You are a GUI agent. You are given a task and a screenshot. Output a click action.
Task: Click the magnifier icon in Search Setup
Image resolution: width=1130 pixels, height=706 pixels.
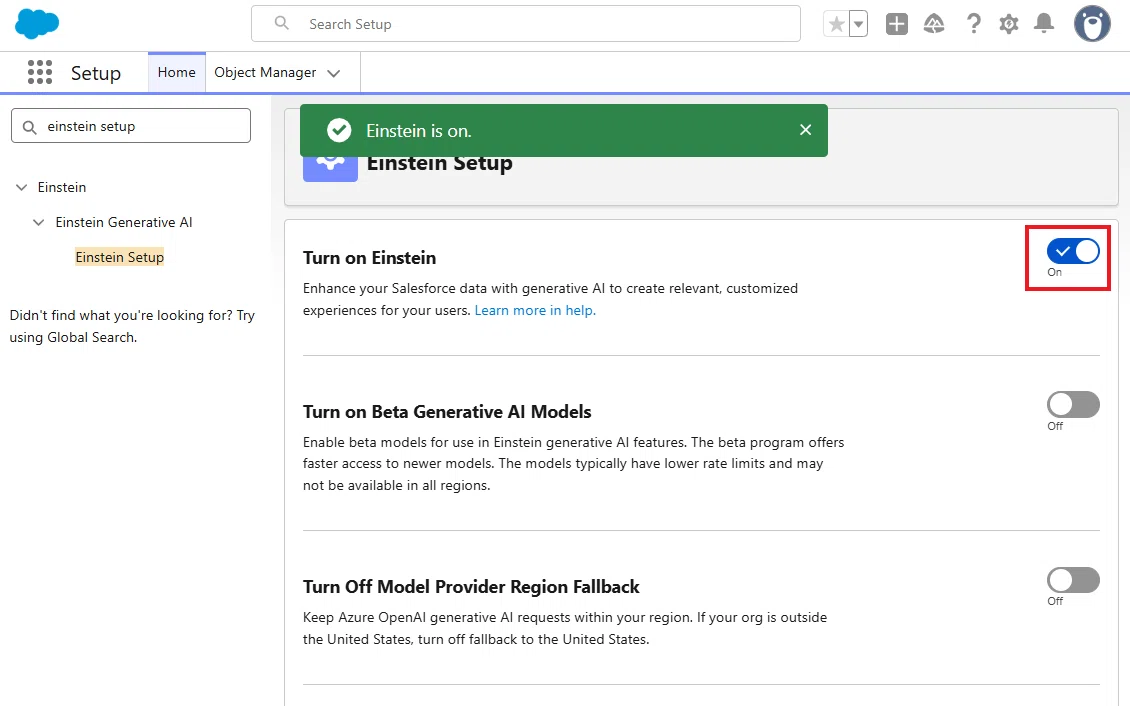point(282,23)
